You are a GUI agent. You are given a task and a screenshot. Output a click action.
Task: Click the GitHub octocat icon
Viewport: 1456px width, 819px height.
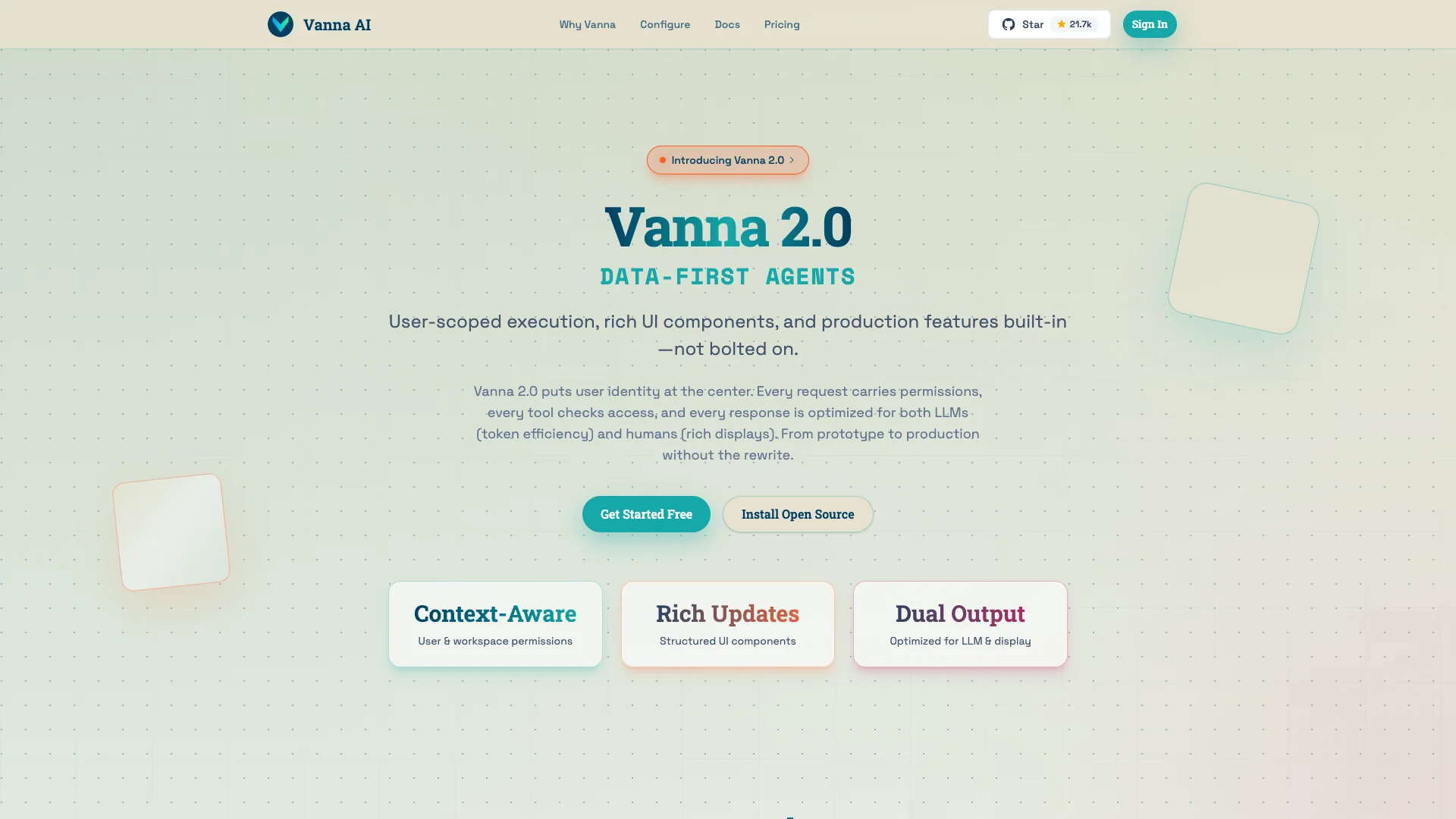tap(1009, 24)
